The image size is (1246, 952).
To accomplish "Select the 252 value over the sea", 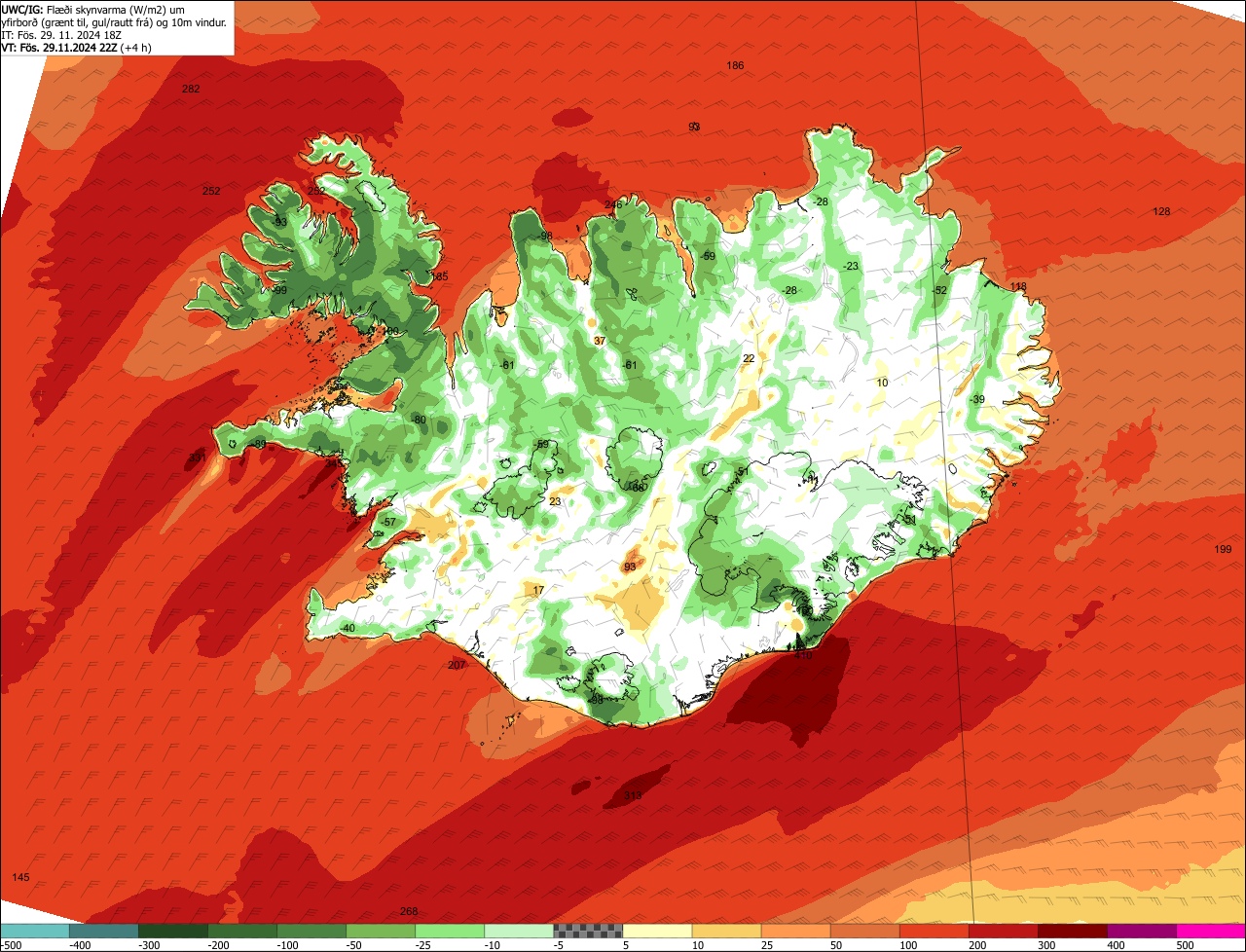I will pos(211,191).
